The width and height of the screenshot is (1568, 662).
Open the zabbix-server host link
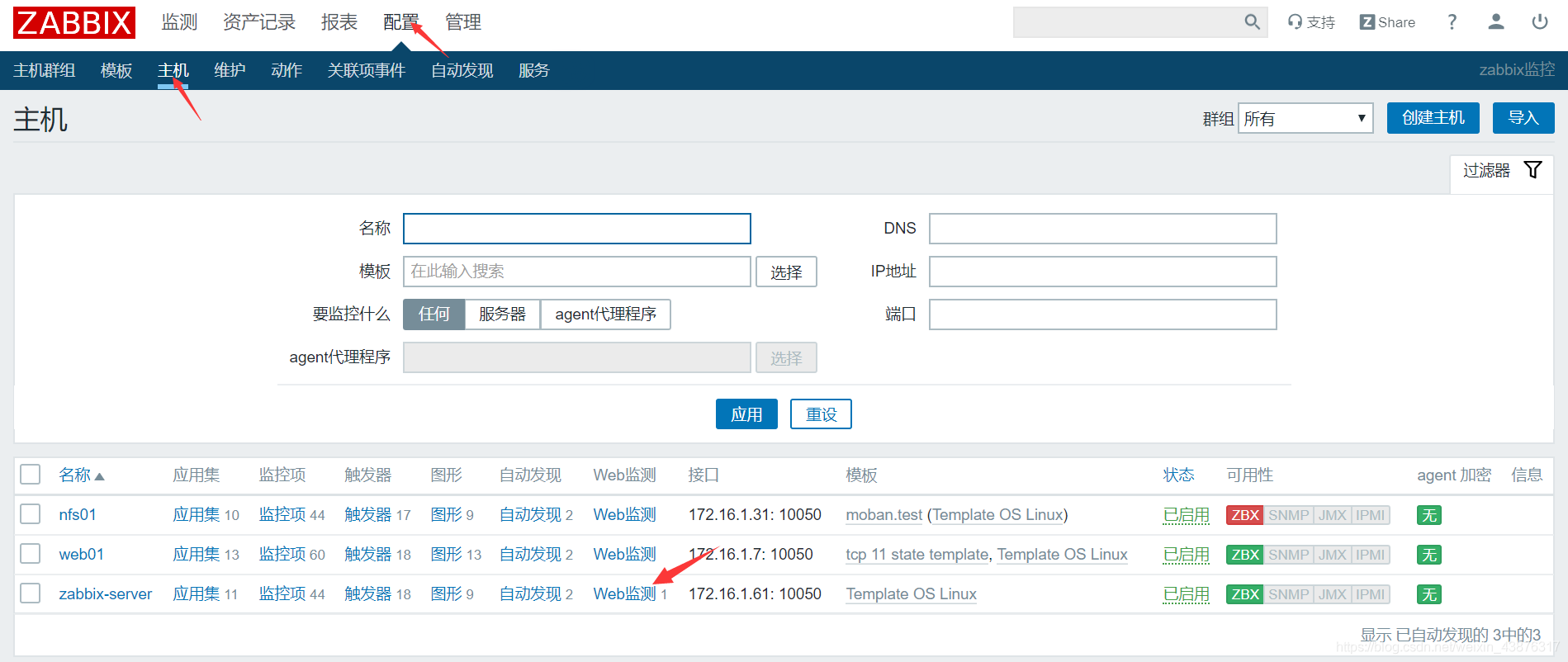pos(106,594)
